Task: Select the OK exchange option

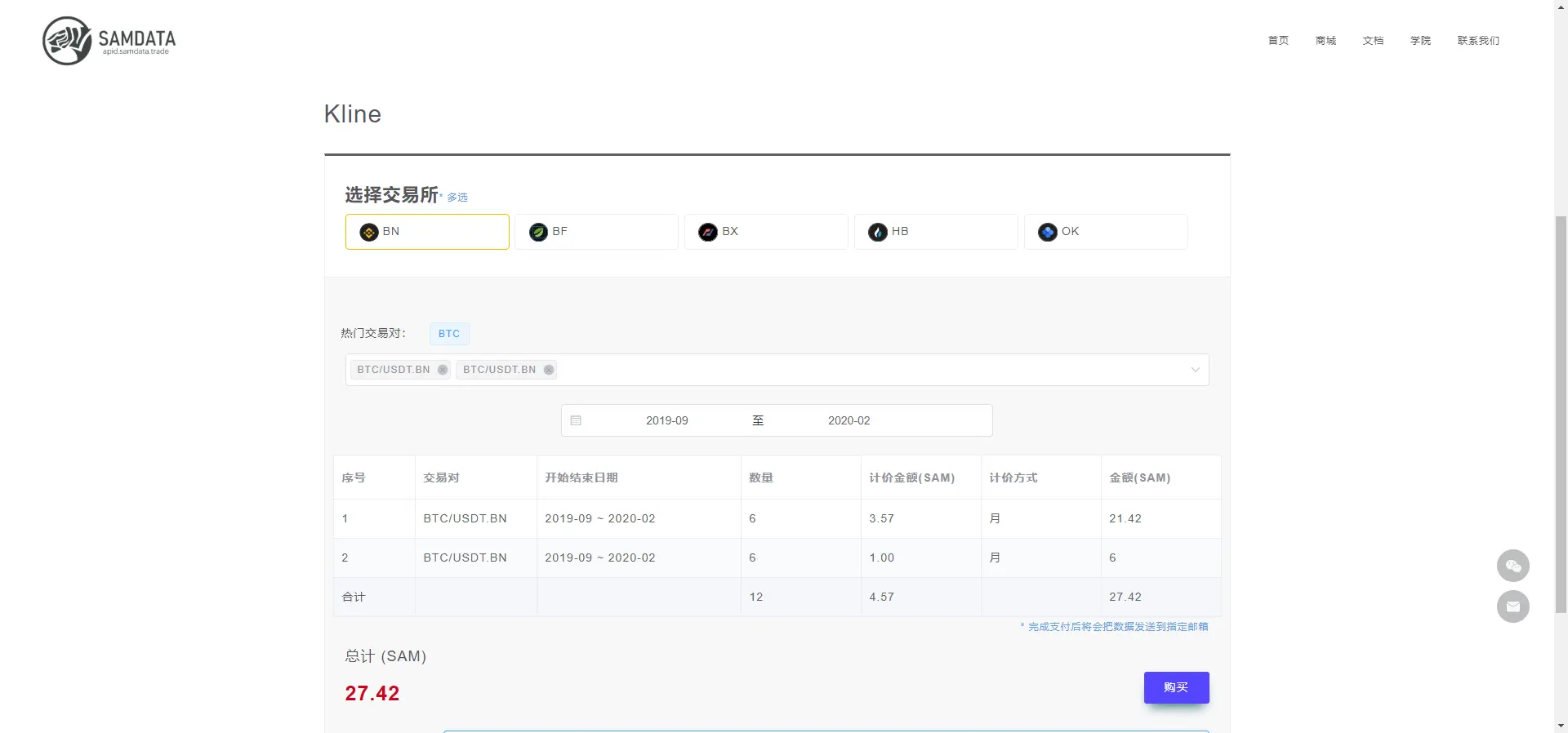Action: pos(1107,232)
